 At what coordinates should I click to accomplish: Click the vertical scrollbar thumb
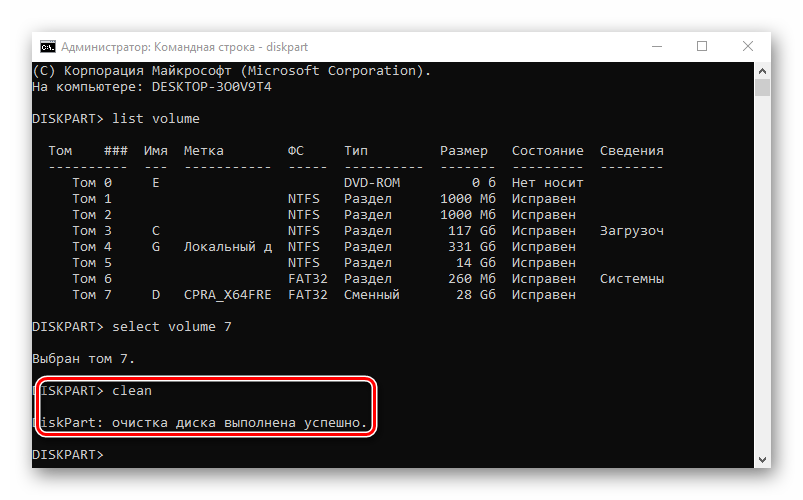click(762, 89)
